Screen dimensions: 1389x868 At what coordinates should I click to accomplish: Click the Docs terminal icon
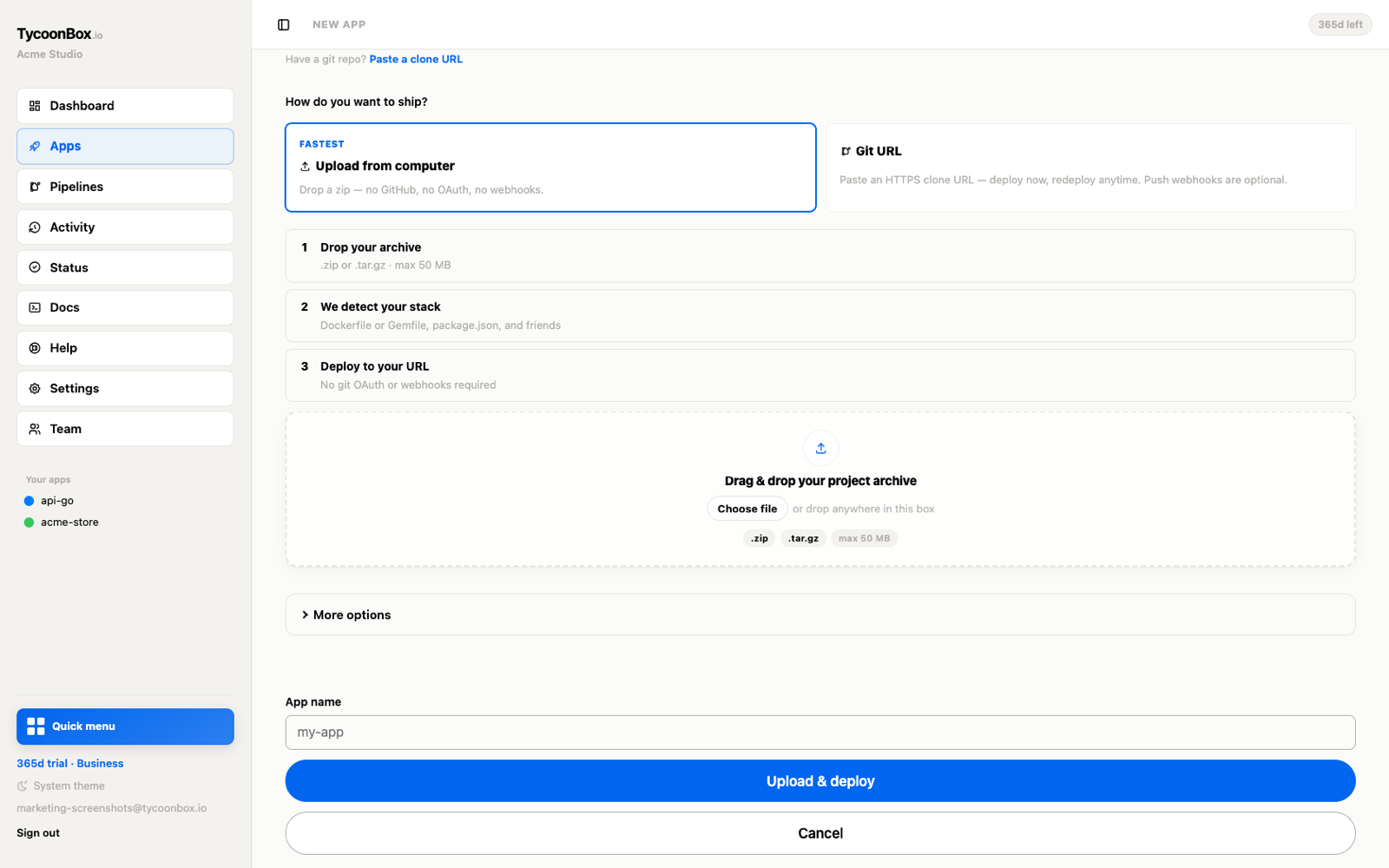pyautogui.click(x=35, y=307)
